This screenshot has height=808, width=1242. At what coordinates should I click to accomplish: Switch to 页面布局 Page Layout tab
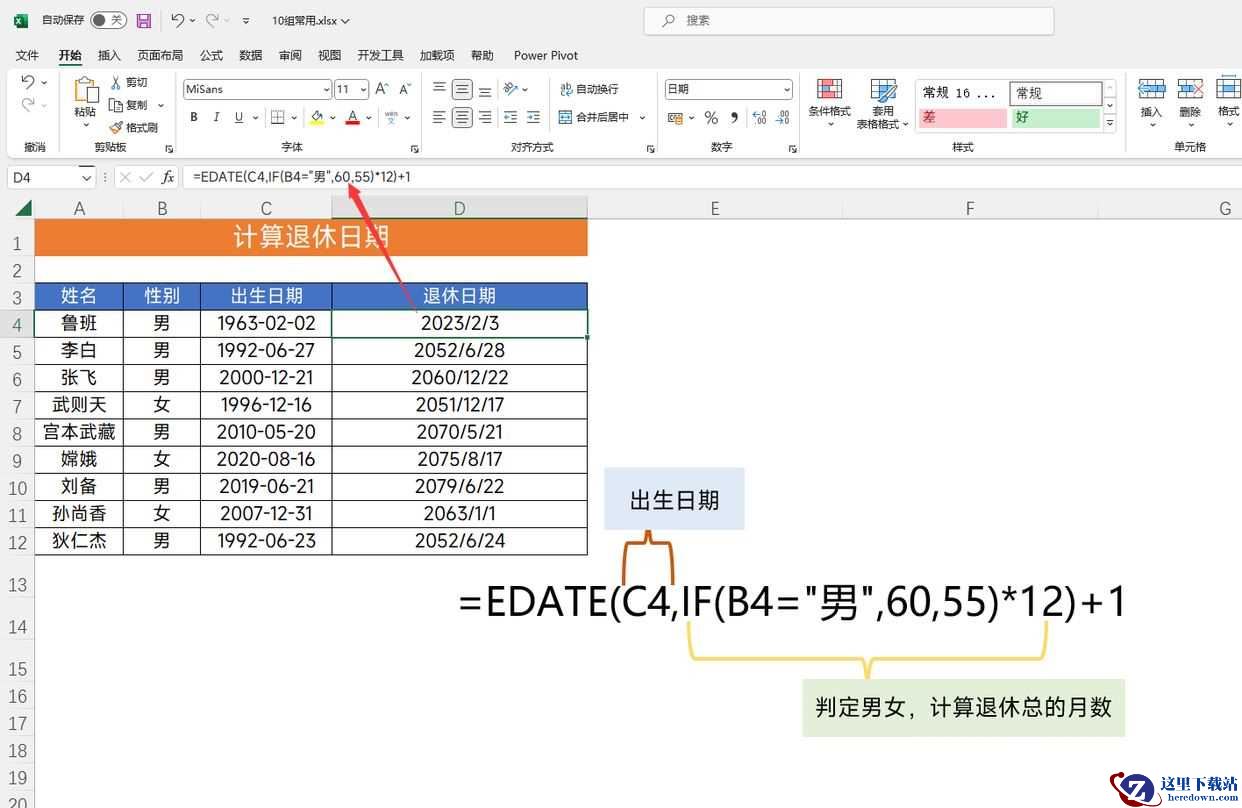coord(160,55)
